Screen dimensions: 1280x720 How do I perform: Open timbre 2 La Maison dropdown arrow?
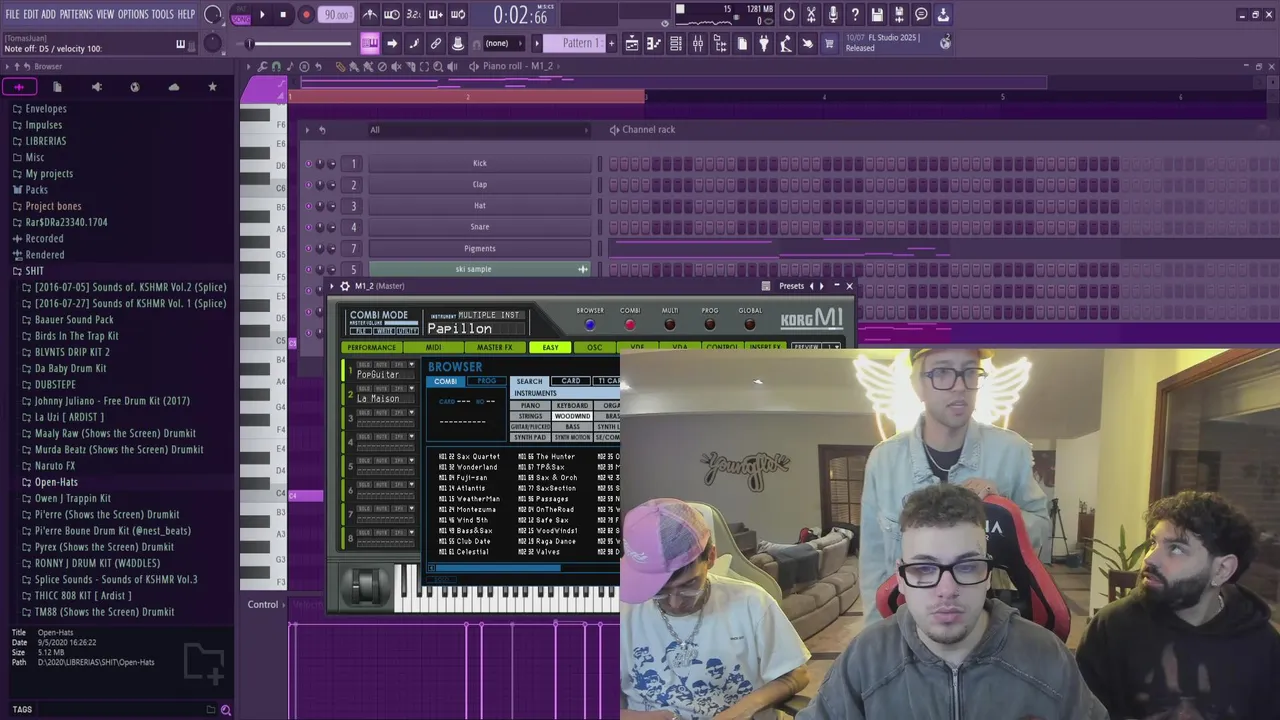pyautogui.click(x=411, y=389)
